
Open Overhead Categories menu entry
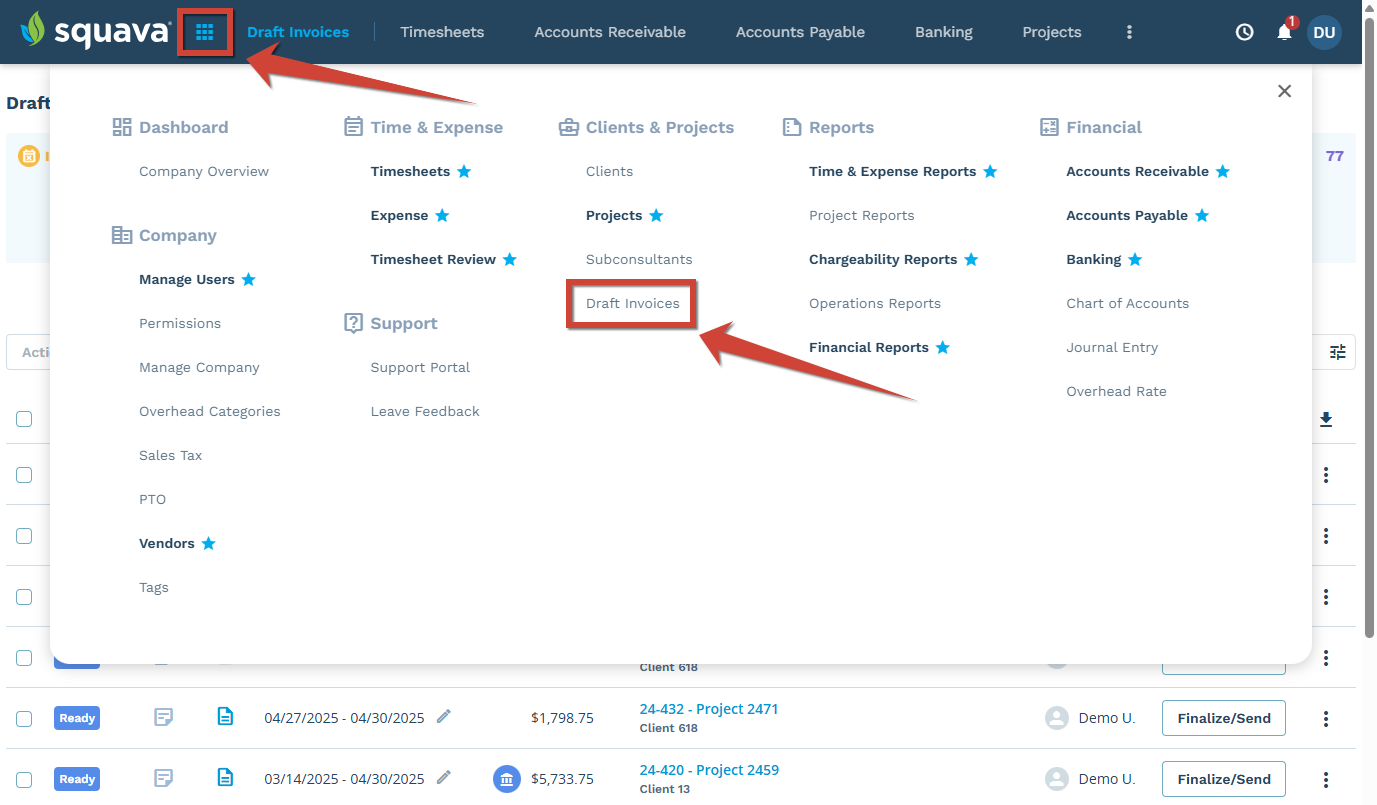click(x=210, y=411)
